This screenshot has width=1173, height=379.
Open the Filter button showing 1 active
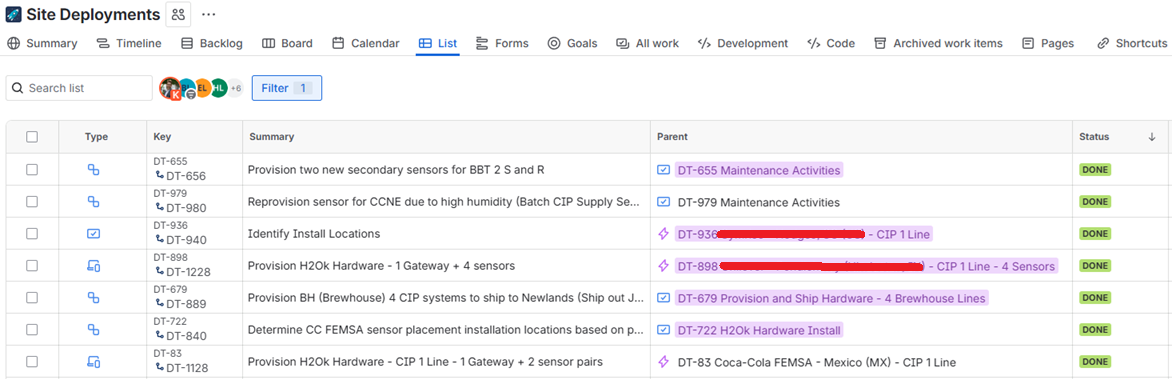pyautogui.click(x=287, y=88)
